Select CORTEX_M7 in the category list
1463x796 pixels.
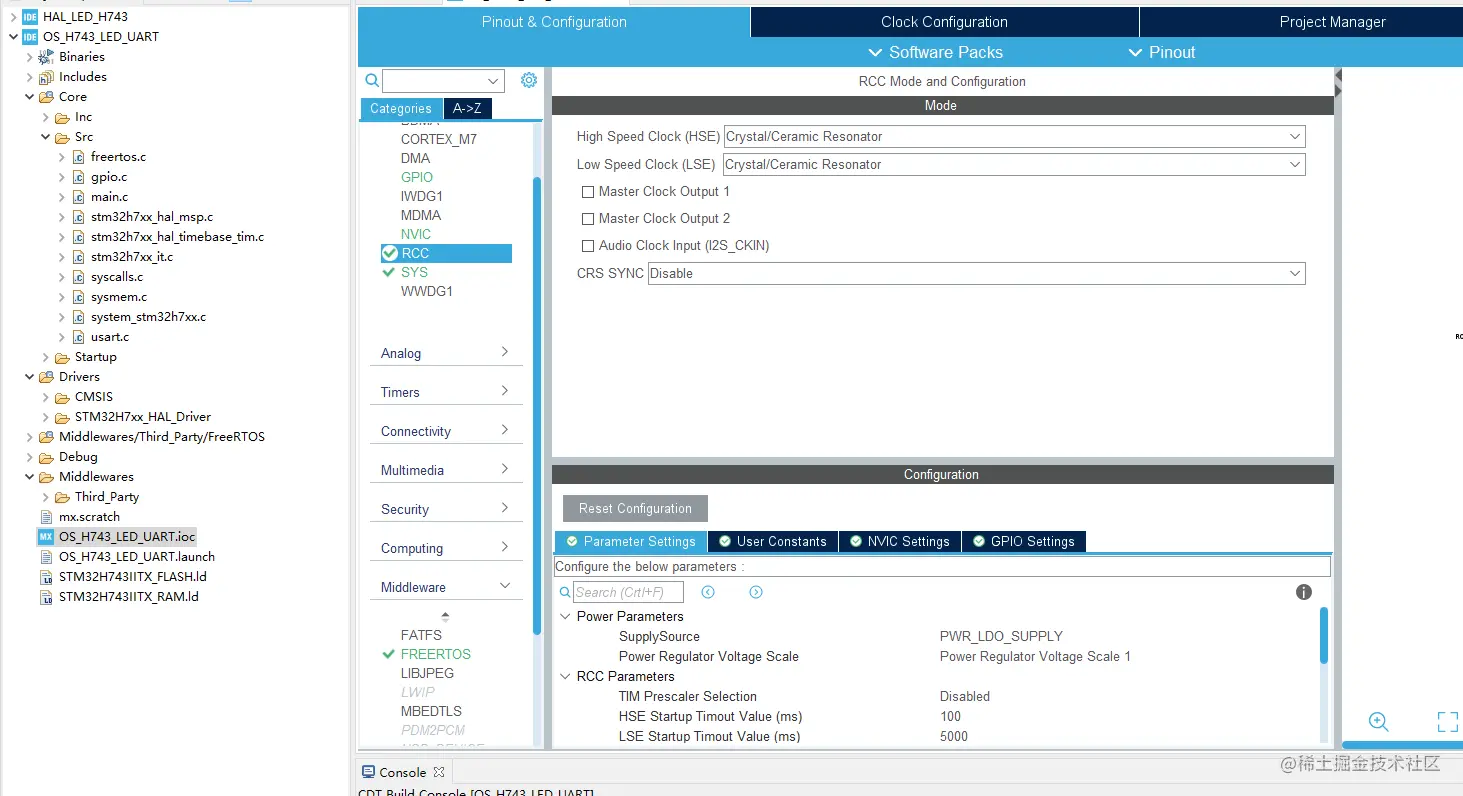tap(439, 139)
